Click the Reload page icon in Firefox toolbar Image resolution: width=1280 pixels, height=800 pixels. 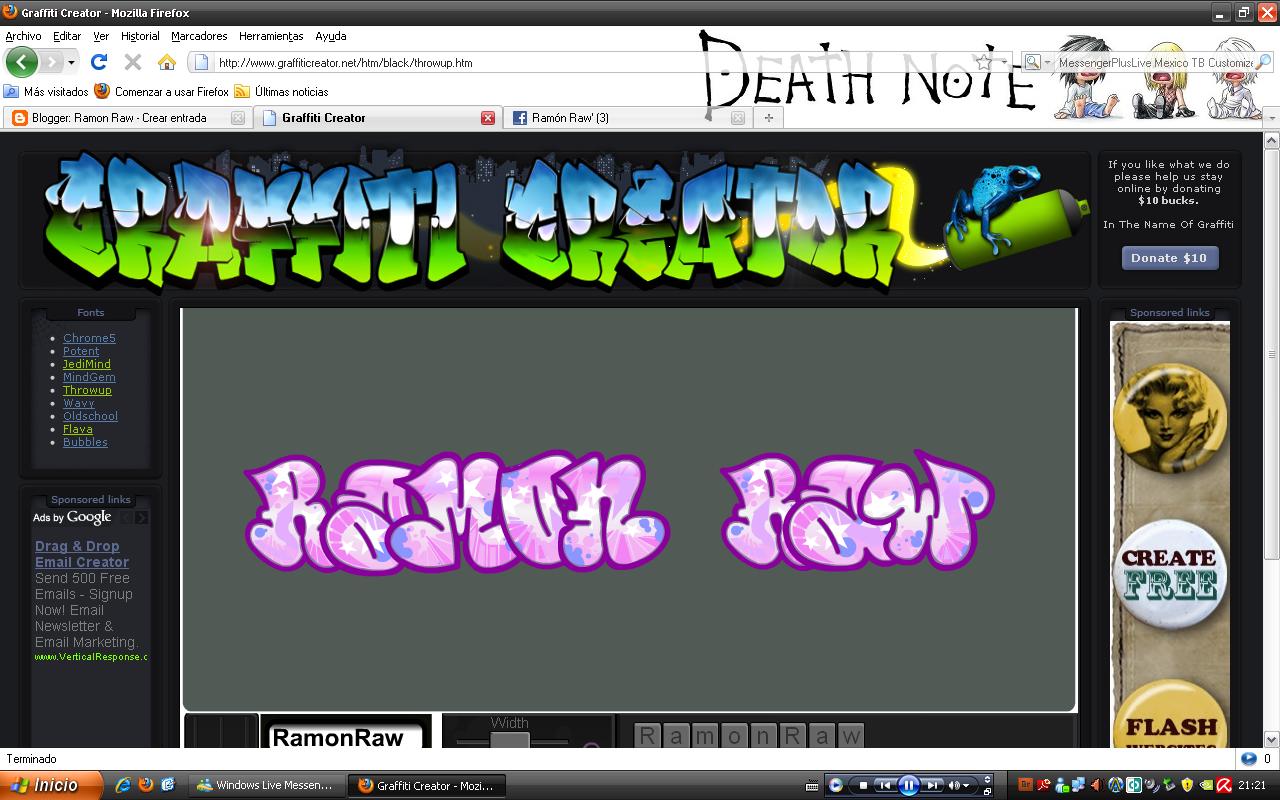coord(98,60)
